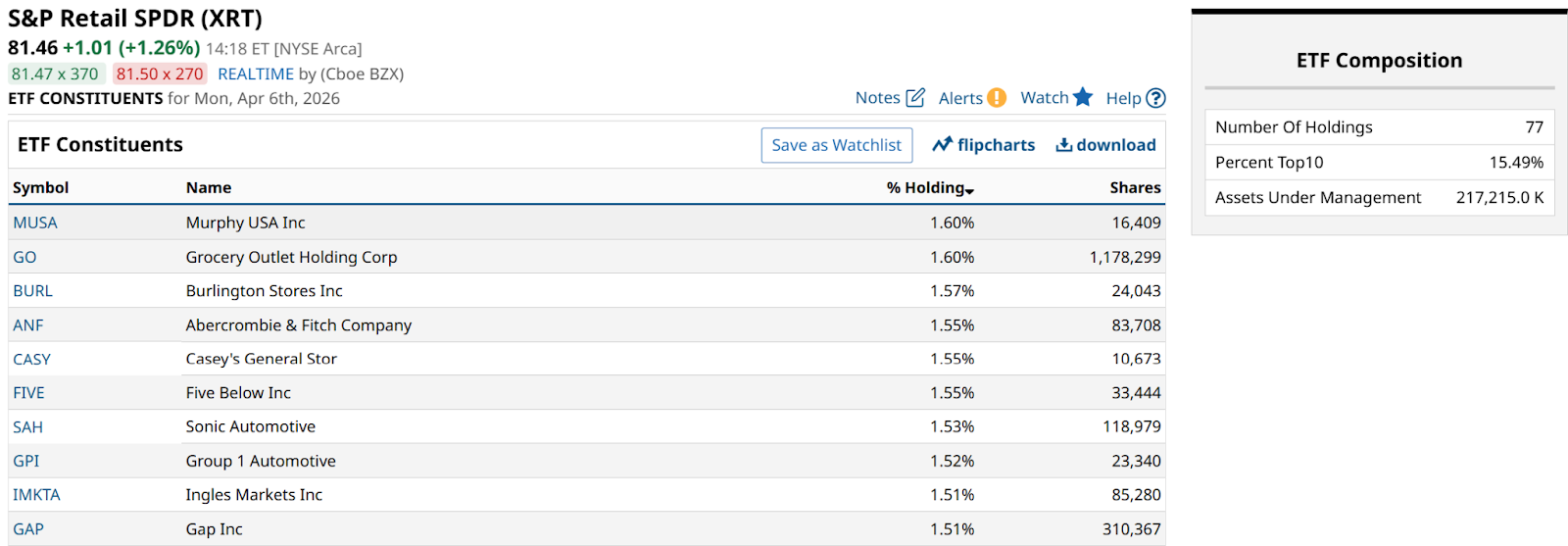
Task: Go to FIVE symbol page
Action: [28, 393]
